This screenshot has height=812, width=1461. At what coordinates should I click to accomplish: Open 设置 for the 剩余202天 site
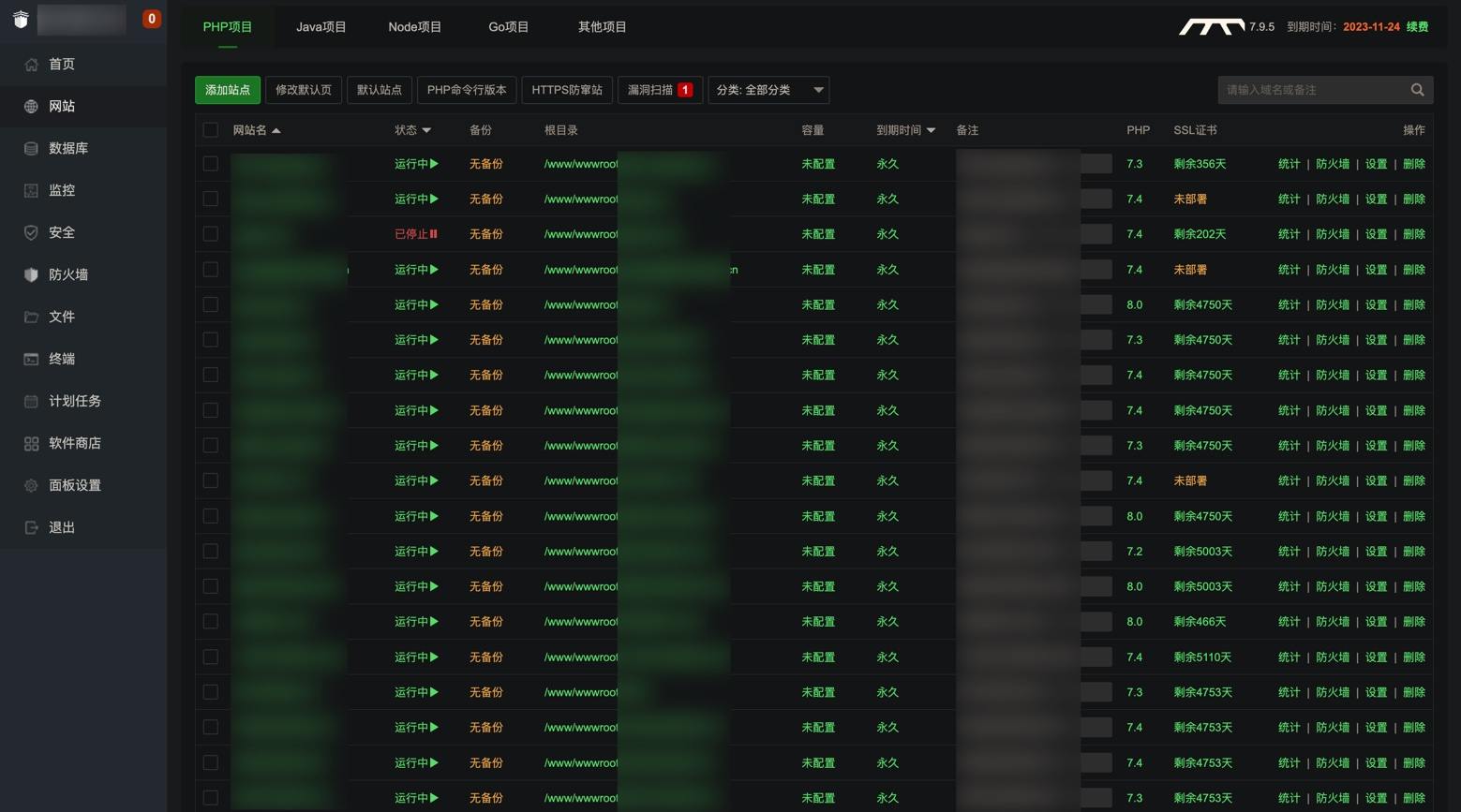point(1376,234)
